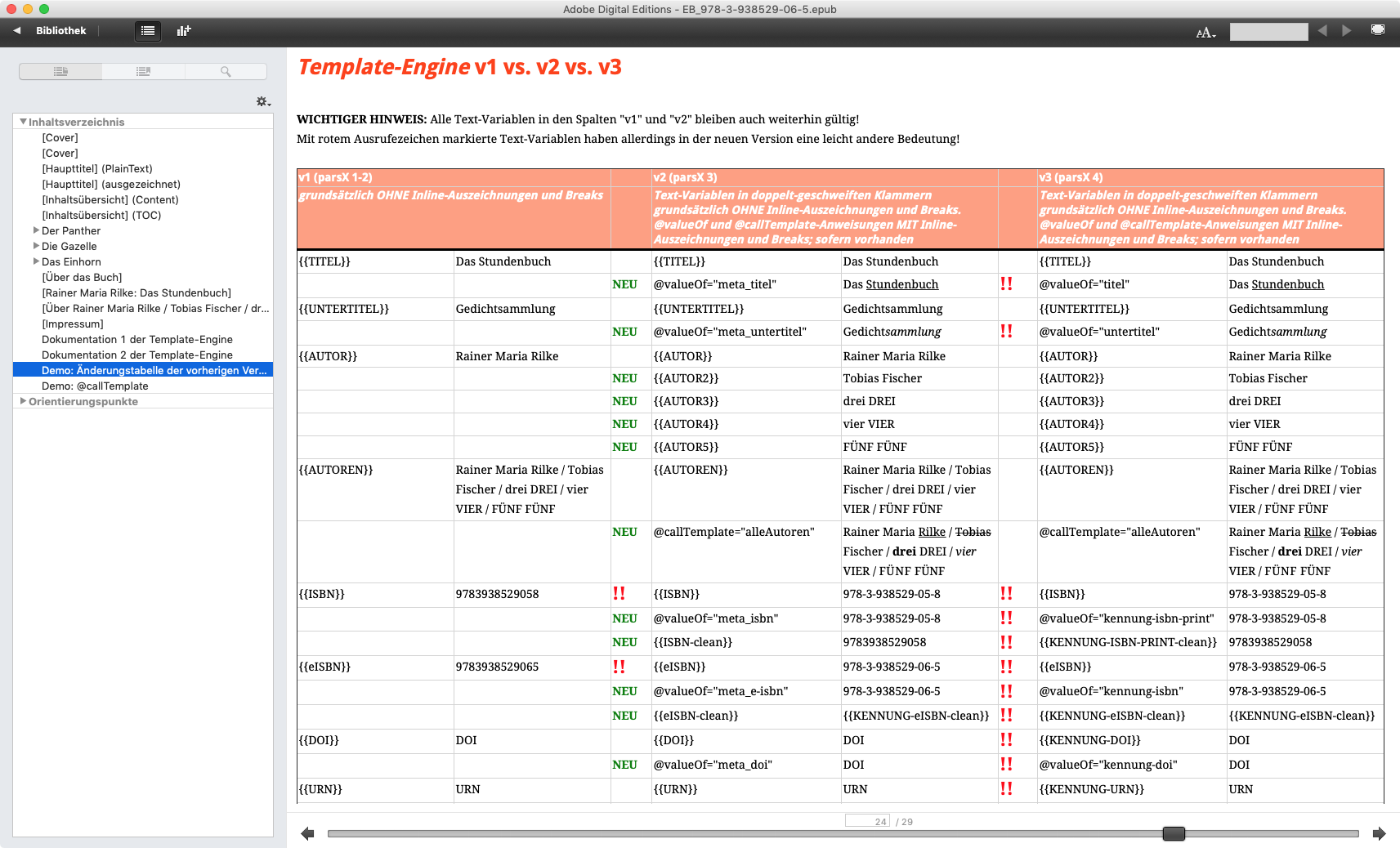
Task: Click the page position slider thumb
Action: coord(1174,833)
